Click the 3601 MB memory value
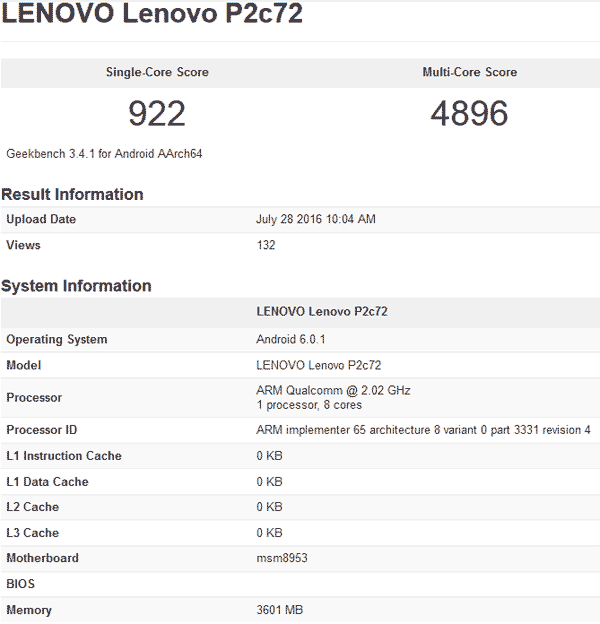 [279, 610]
